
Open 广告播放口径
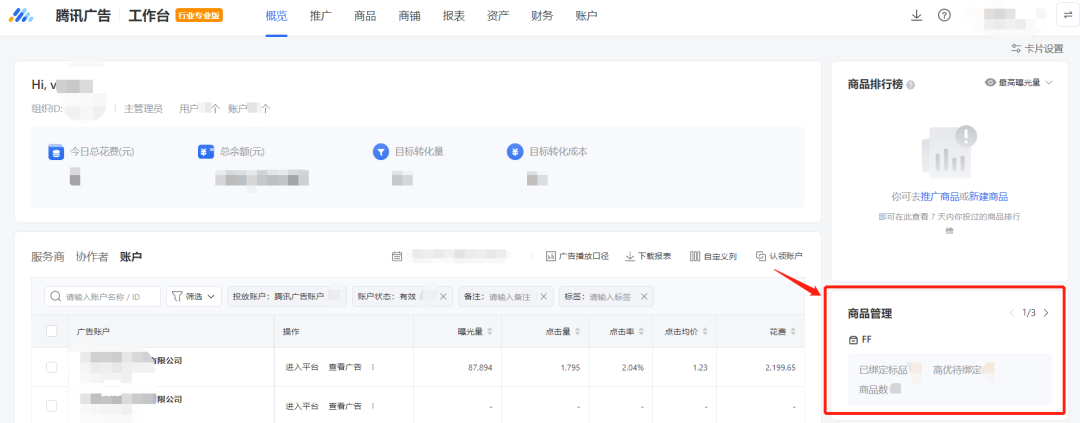click(x=577, y=256)
